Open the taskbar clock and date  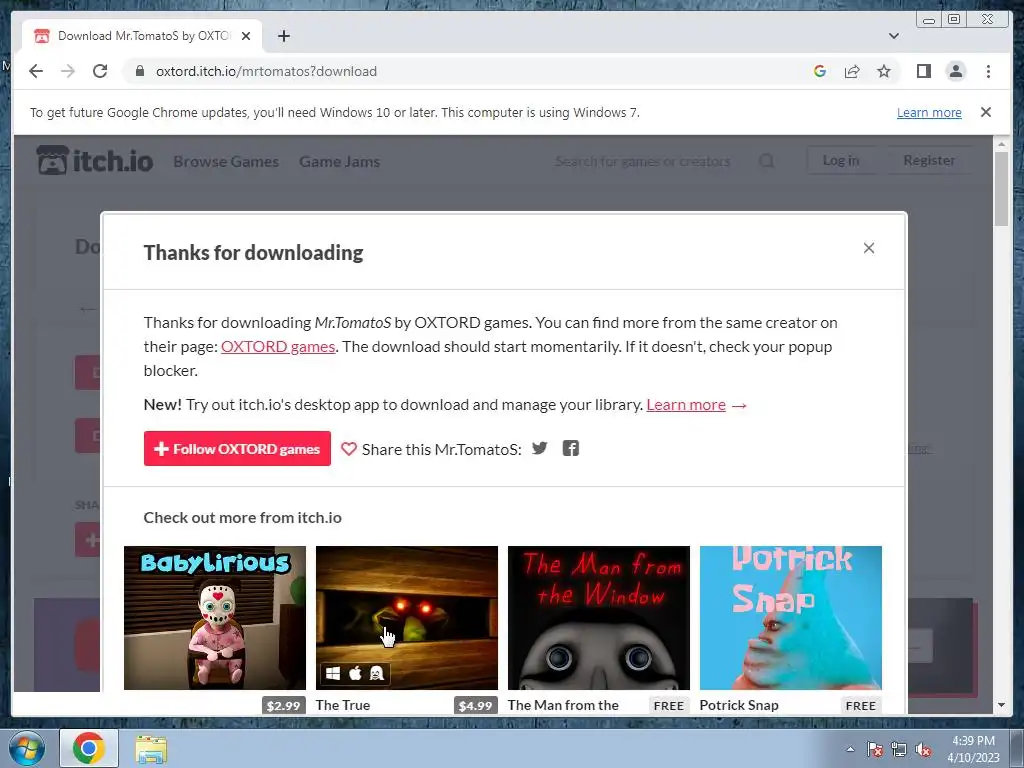(973, 748)
